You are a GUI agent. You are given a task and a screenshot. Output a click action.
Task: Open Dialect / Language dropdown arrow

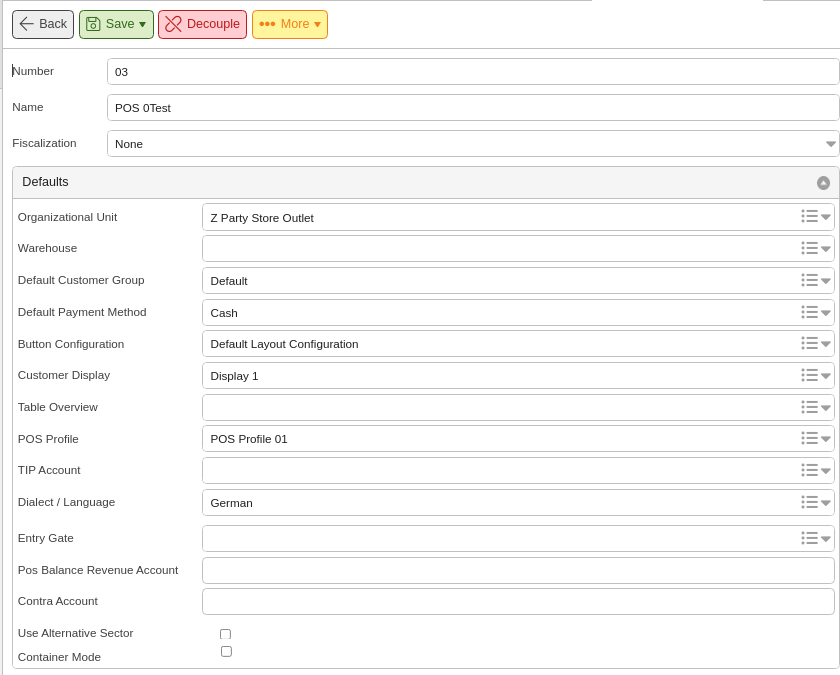826,503
